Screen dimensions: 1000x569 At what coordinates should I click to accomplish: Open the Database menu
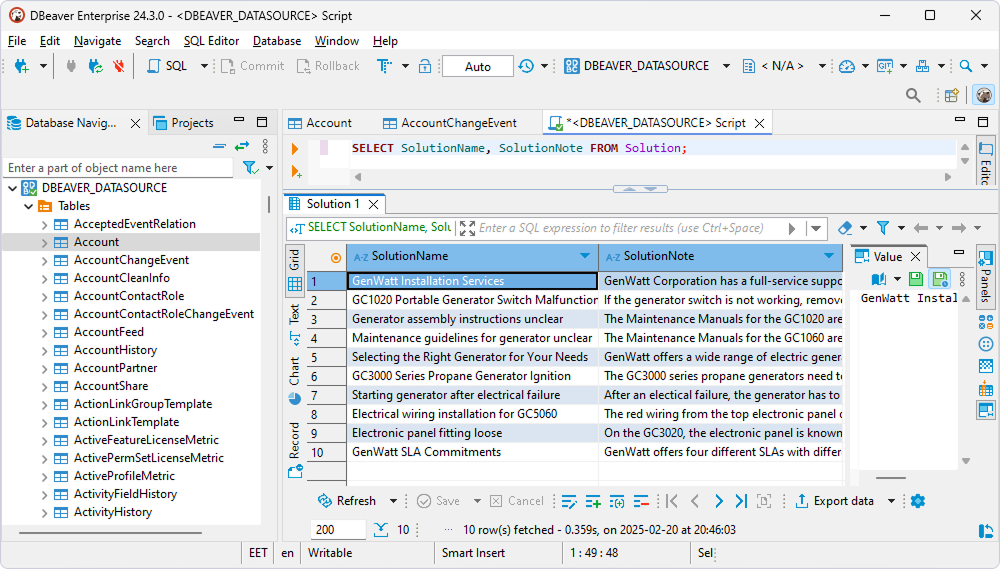276,41
